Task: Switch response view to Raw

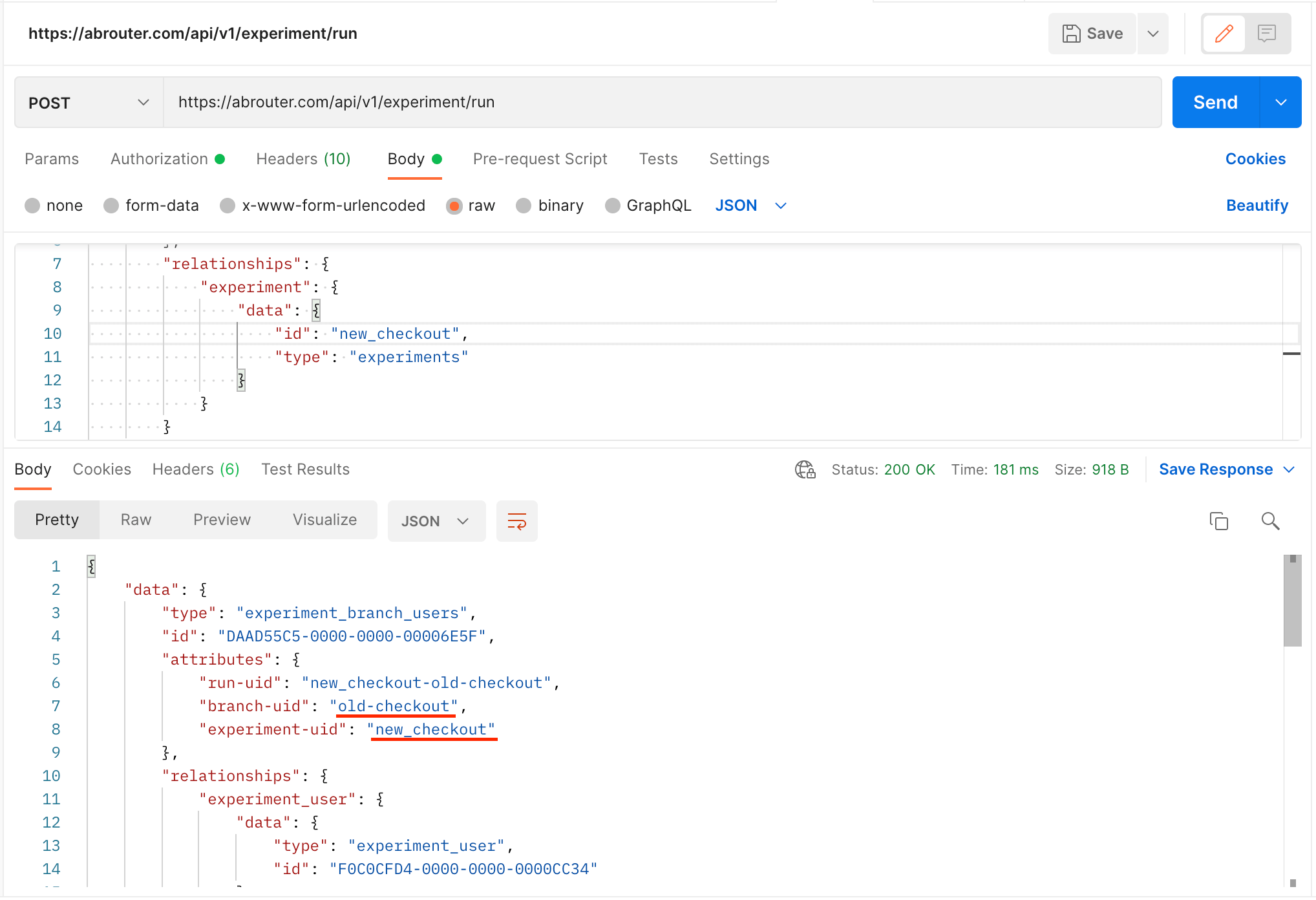Action: (136, 520)
